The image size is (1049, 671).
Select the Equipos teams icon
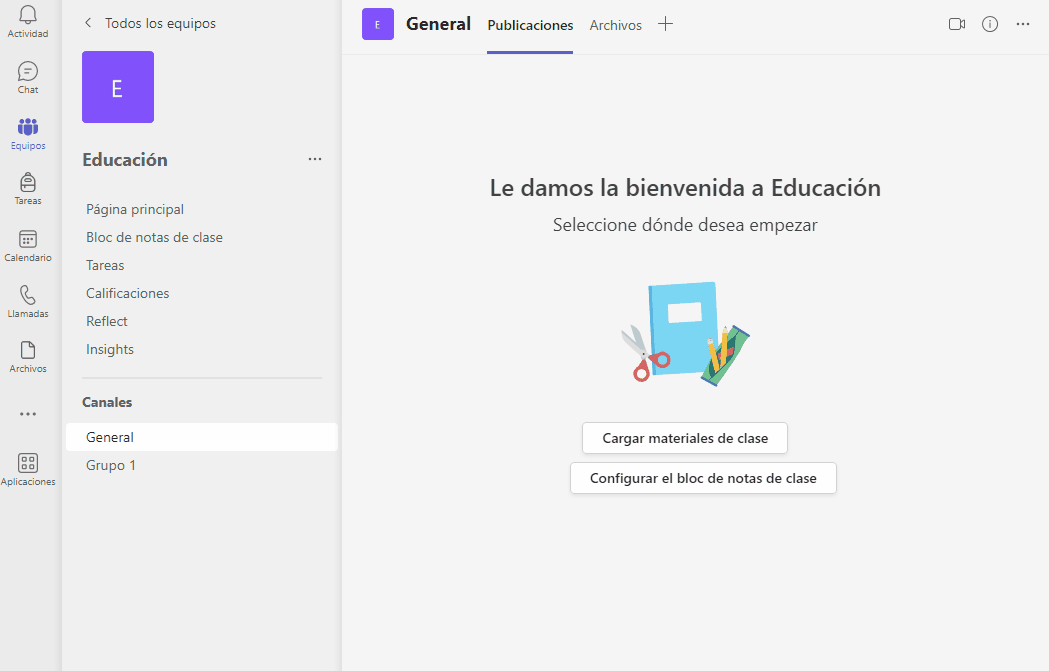28,126
